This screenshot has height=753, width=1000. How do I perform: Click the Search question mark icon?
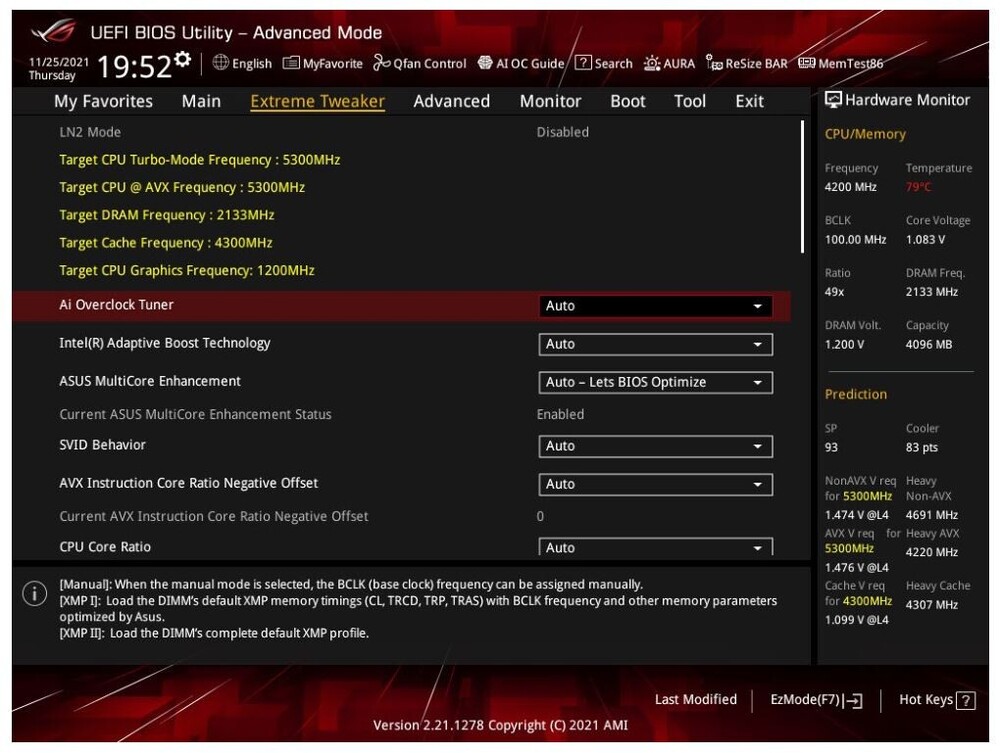point(583,62)
